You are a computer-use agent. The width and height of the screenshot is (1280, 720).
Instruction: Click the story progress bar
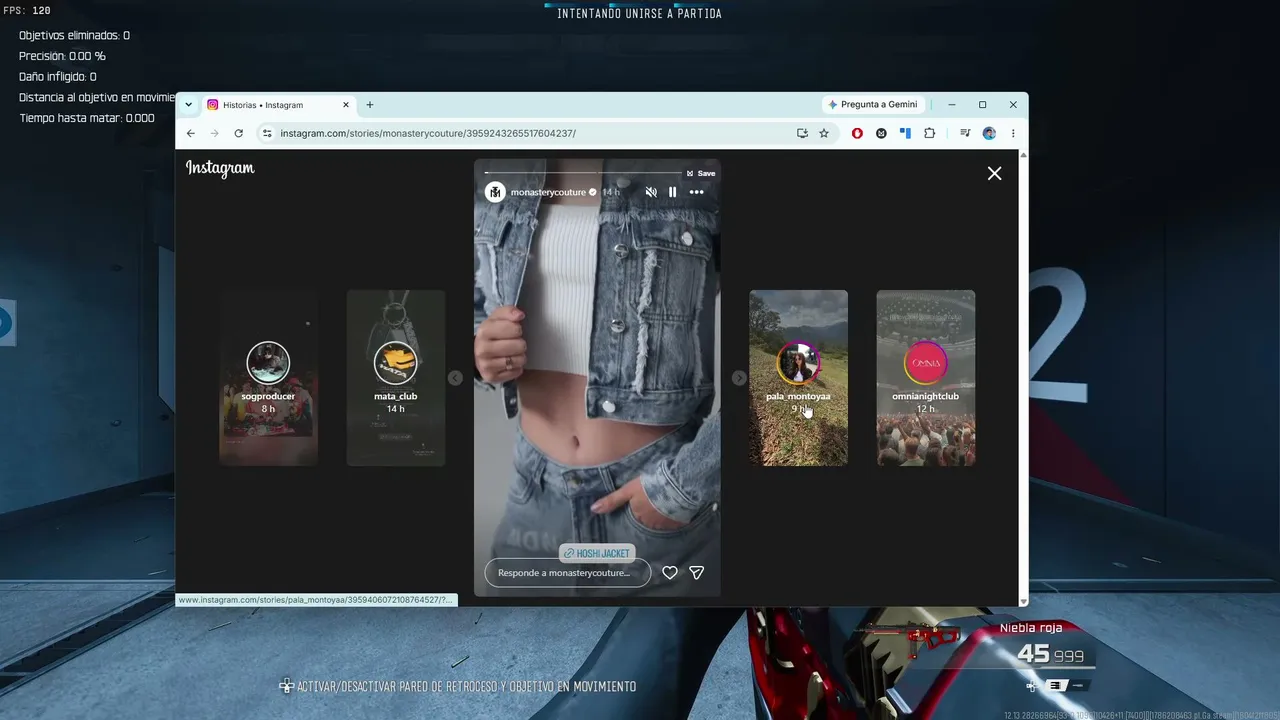pos(584,173)
